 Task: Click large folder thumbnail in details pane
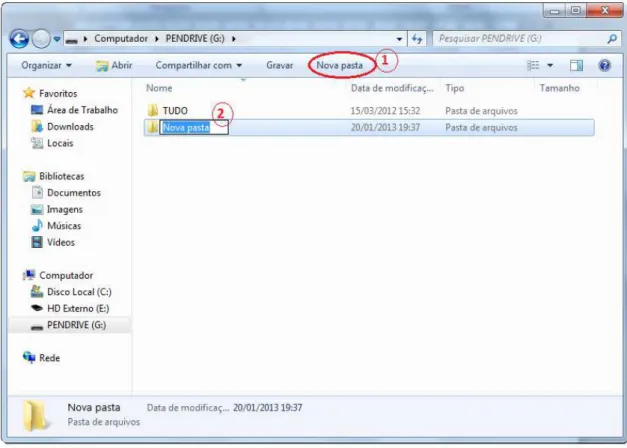(x=37, y=416)
